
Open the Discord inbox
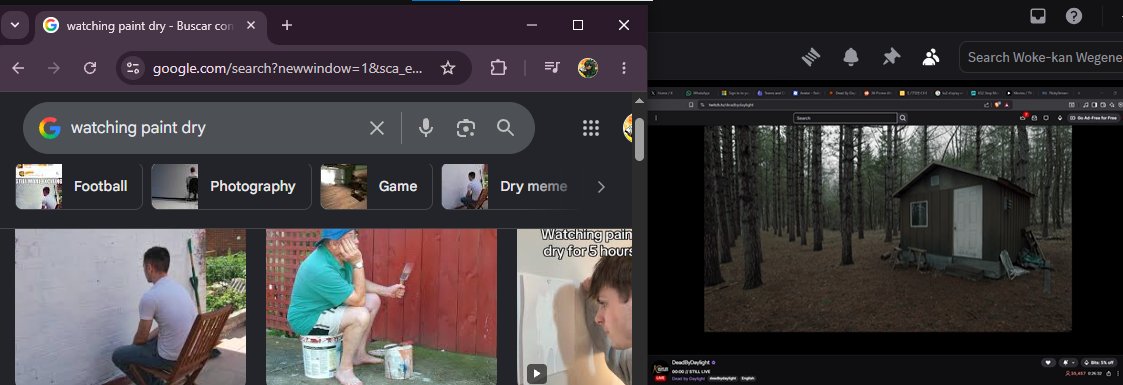click(x=1038, y=16)
